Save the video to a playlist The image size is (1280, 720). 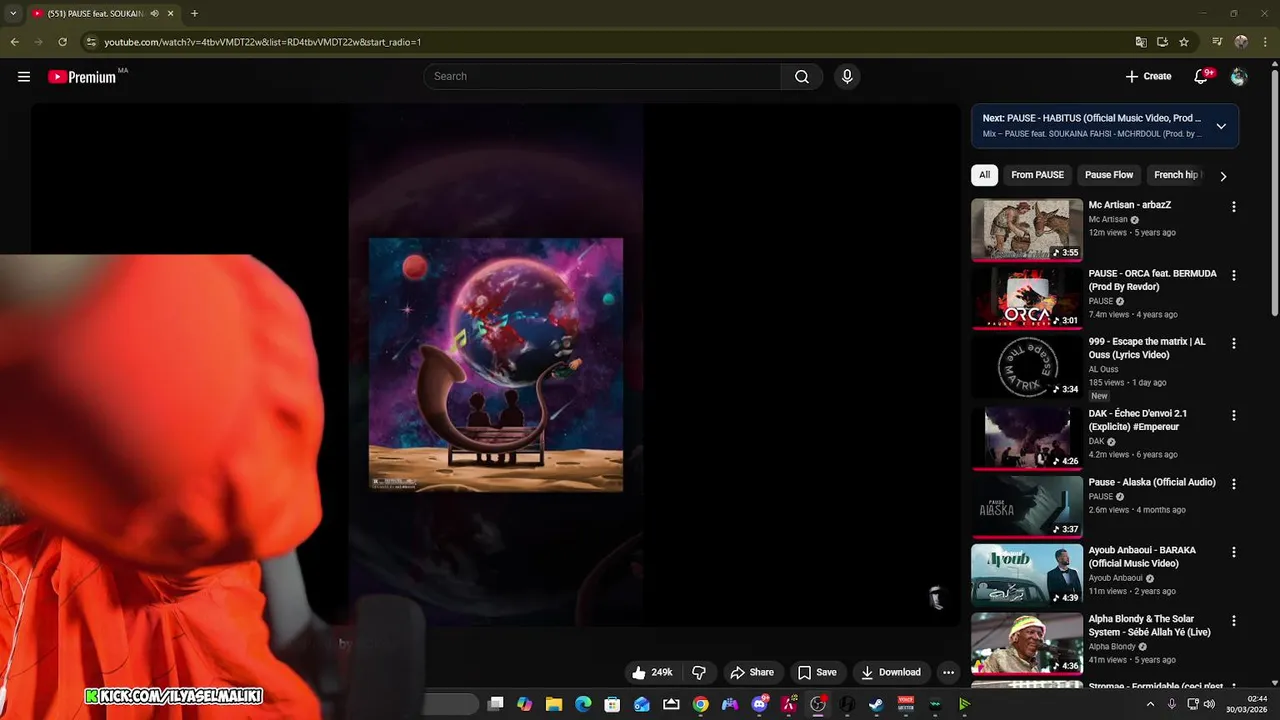817,673
